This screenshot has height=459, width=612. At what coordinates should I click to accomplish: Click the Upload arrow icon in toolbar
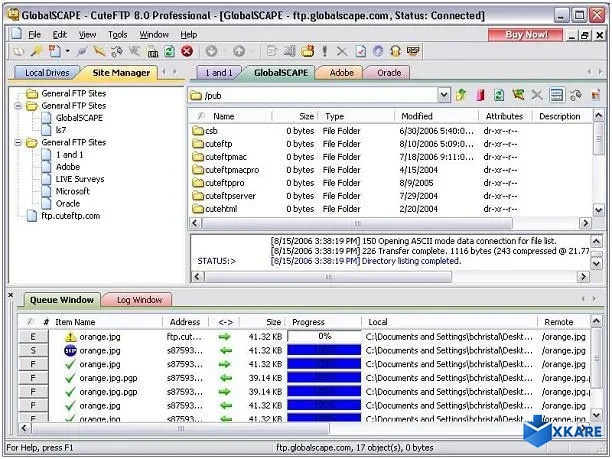[238, 51]
